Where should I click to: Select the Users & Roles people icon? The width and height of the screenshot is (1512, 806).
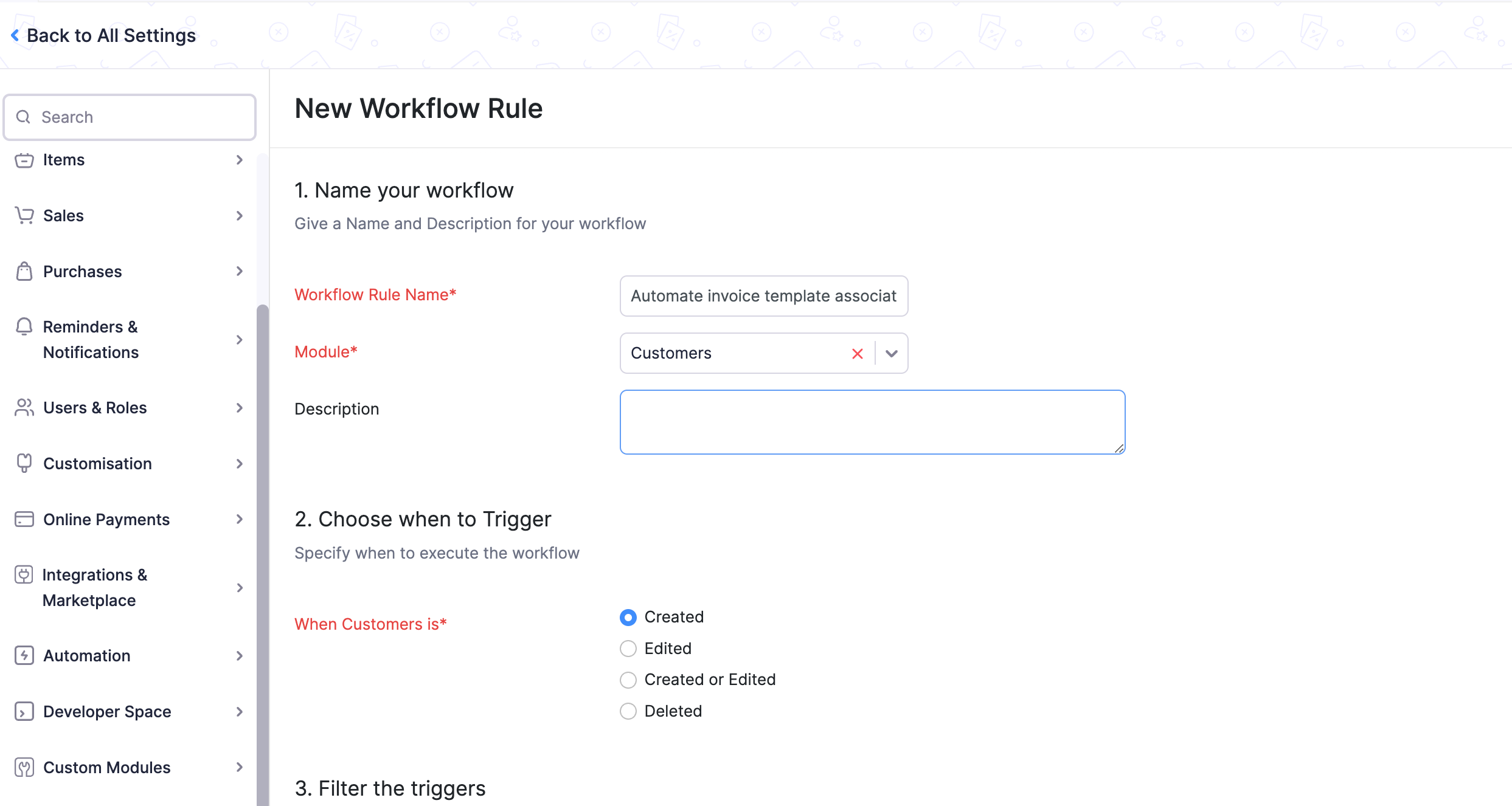24,408
